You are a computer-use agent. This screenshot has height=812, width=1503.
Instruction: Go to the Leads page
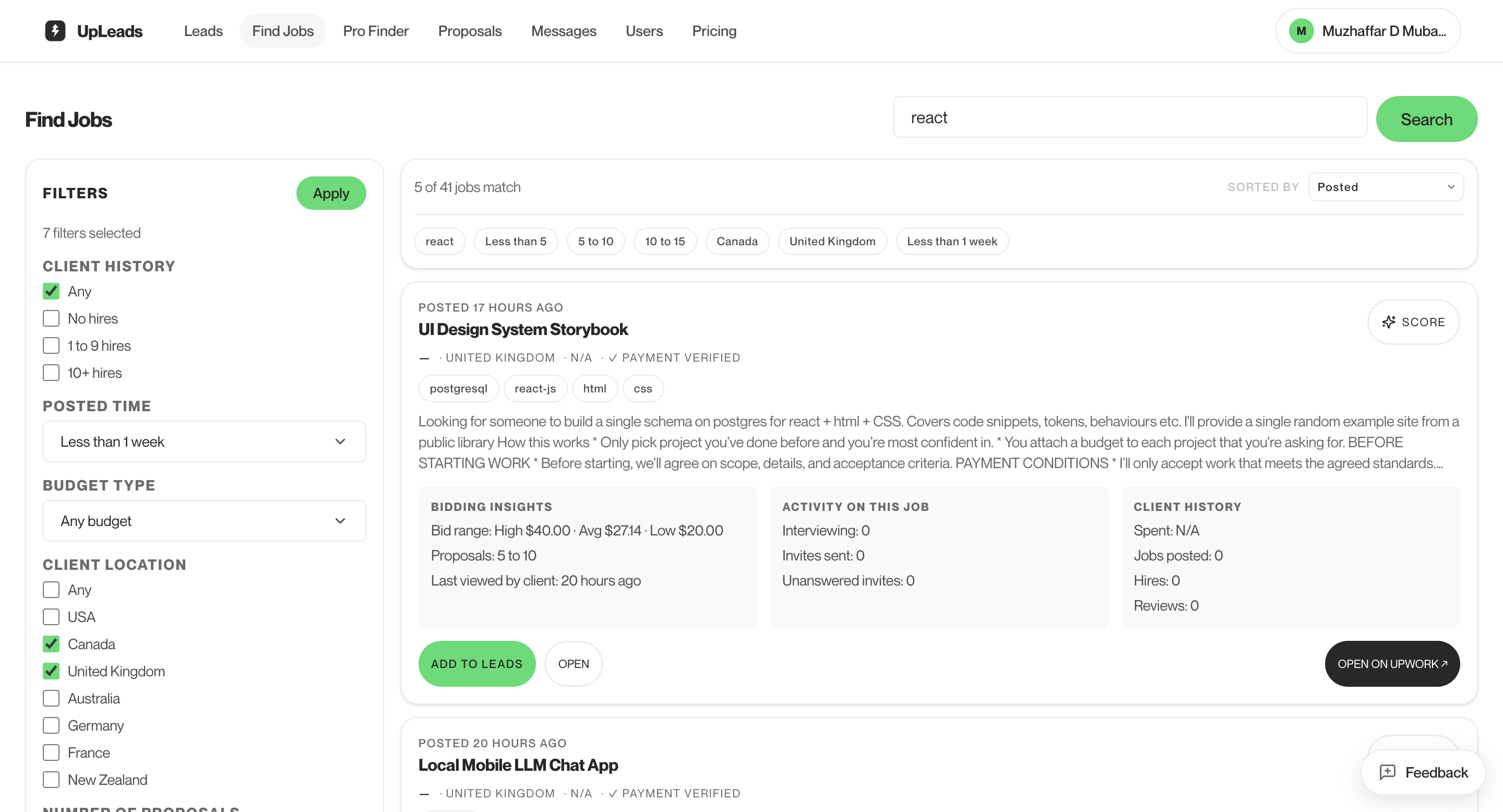click(x=203, y=31)
